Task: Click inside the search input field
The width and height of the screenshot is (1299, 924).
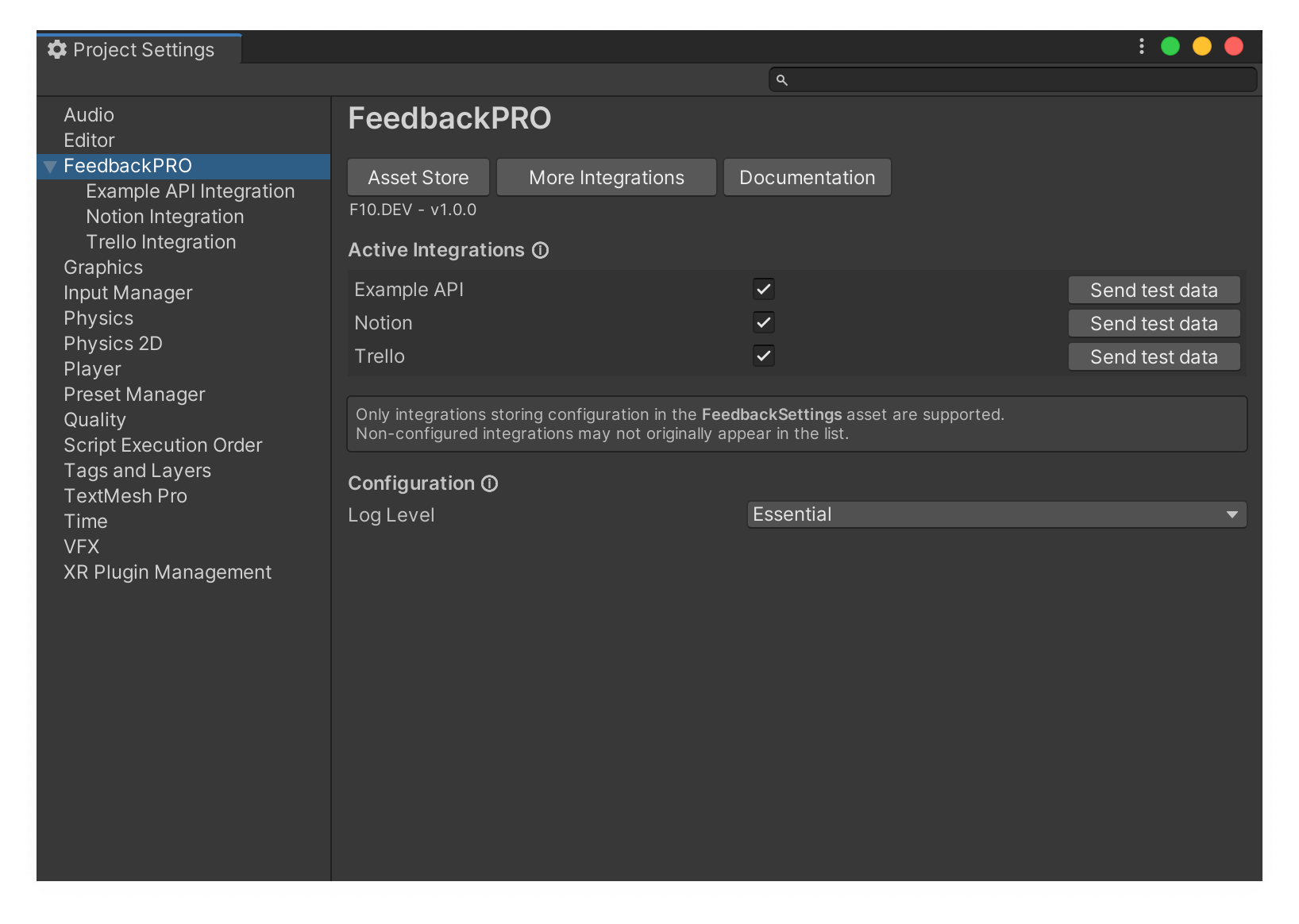Action: (x=1008, y=79)
